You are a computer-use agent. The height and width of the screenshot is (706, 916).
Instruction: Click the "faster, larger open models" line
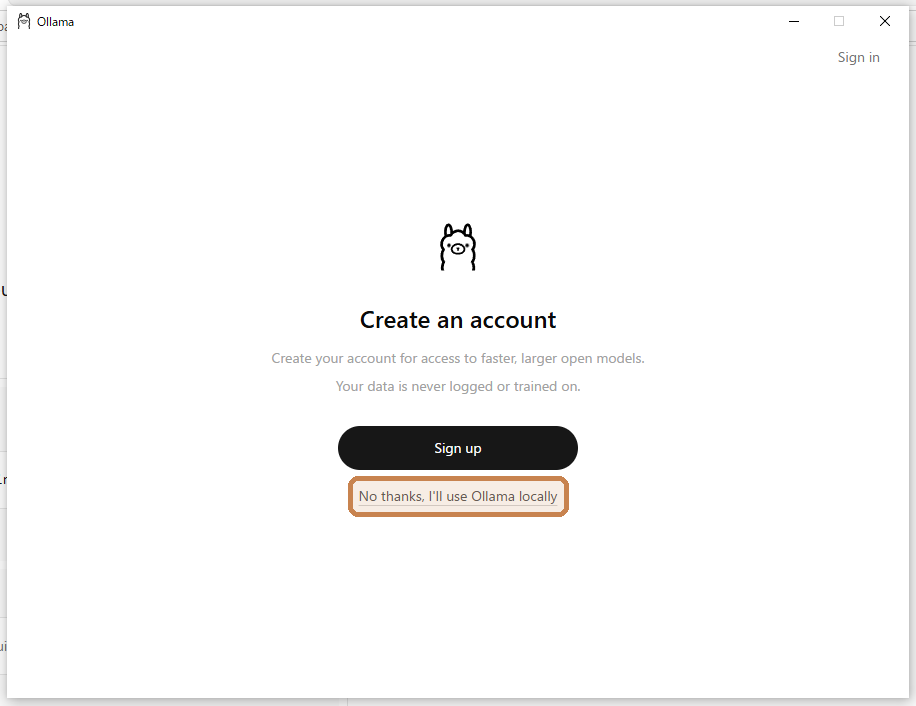(458, 359)
